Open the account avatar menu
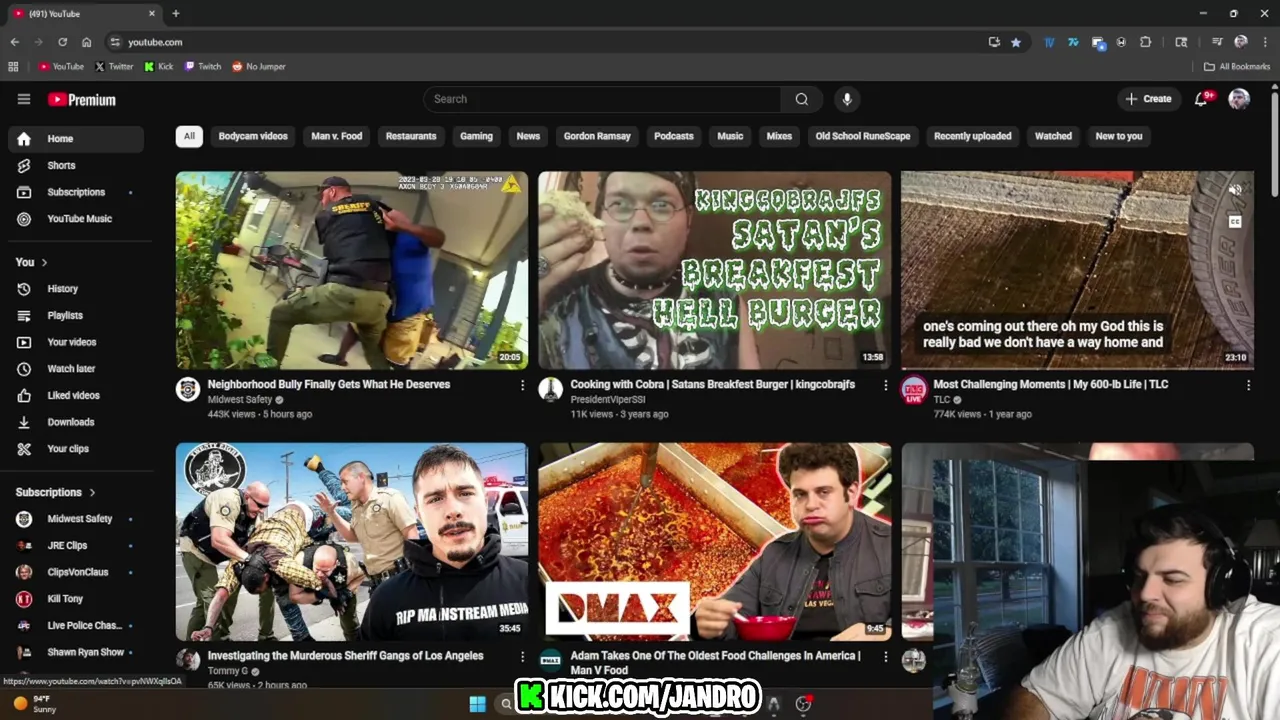Image resolution: width=1280 pixels, height=720 pixels. point(1239,99)
